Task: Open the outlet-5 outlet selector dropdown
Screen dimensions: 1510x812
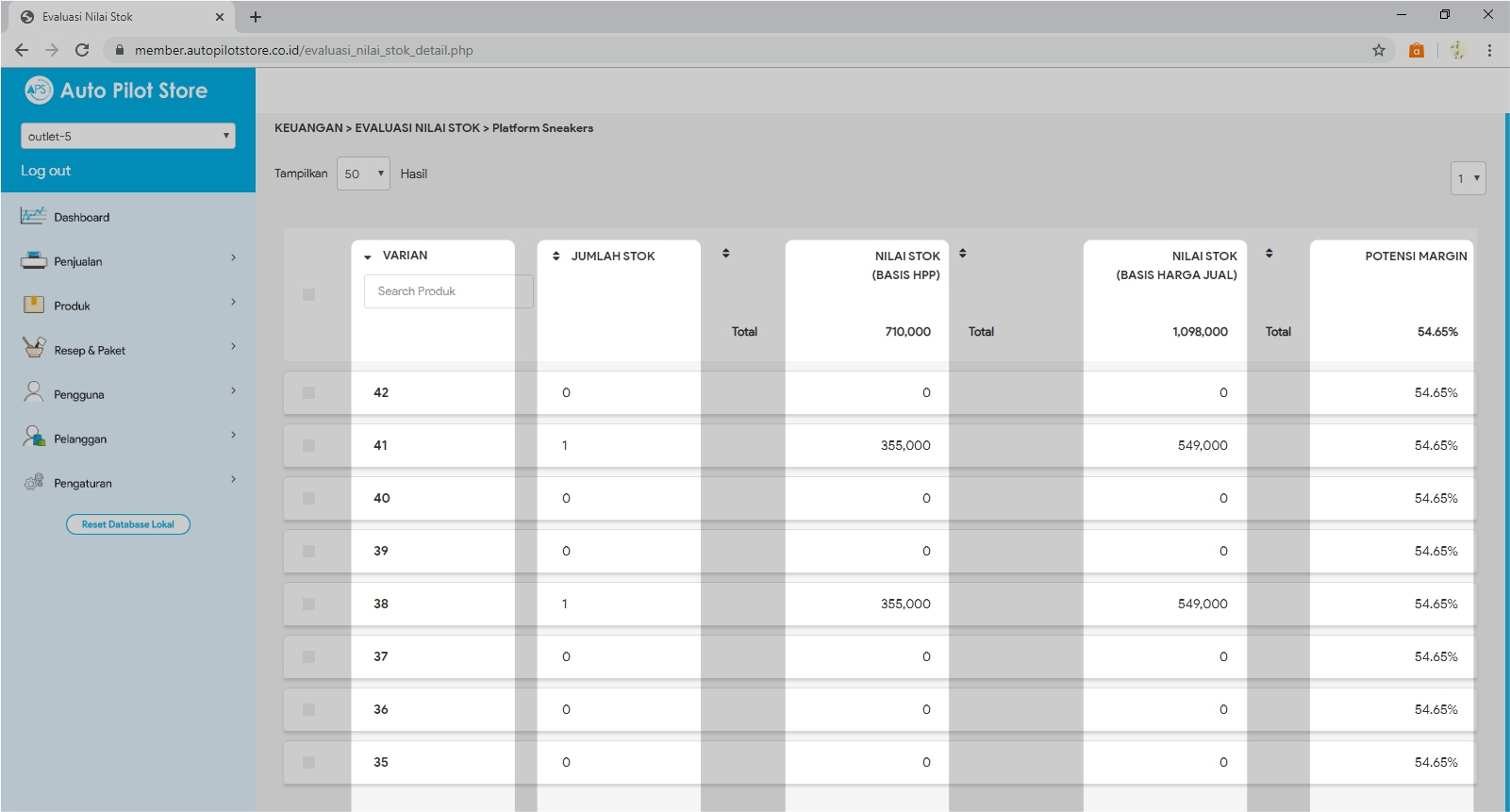Action: coord(127,136)
